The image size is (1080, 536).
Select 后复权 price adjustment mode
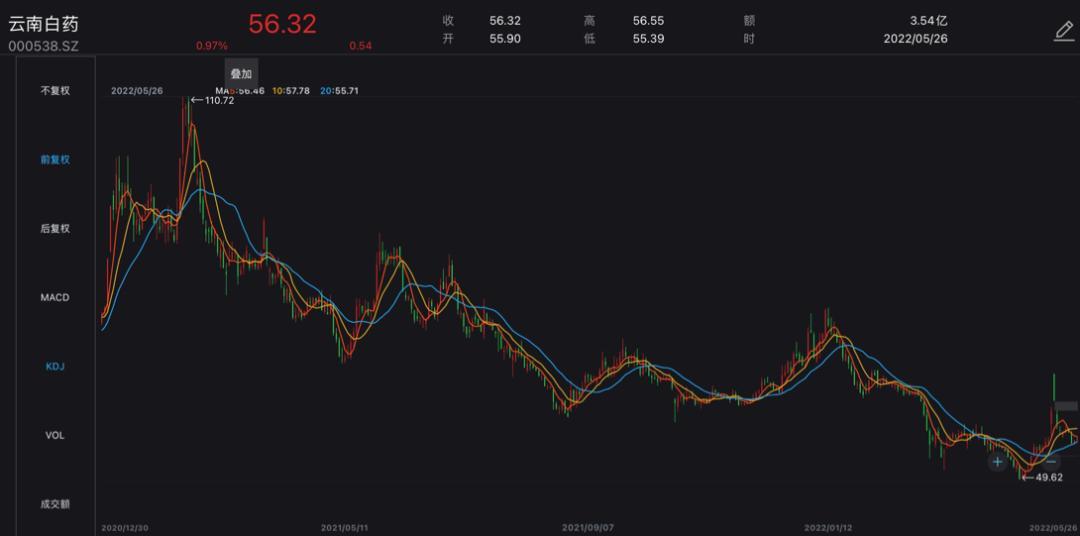pyautogui.click(x=55, y=228)
